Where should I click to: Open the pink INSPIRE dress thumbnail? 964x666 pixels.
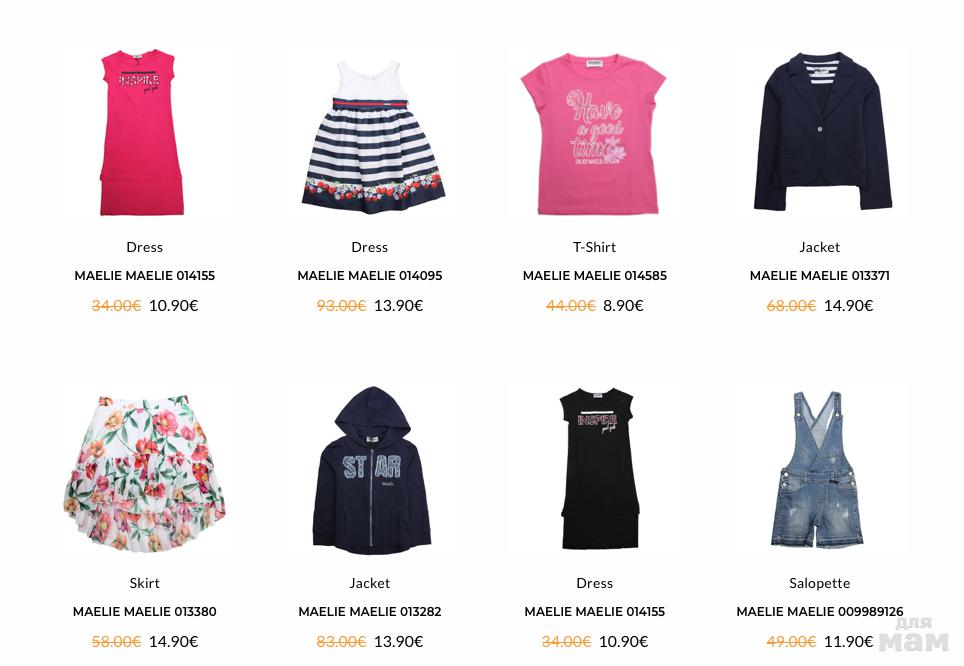tap(142, 133)
